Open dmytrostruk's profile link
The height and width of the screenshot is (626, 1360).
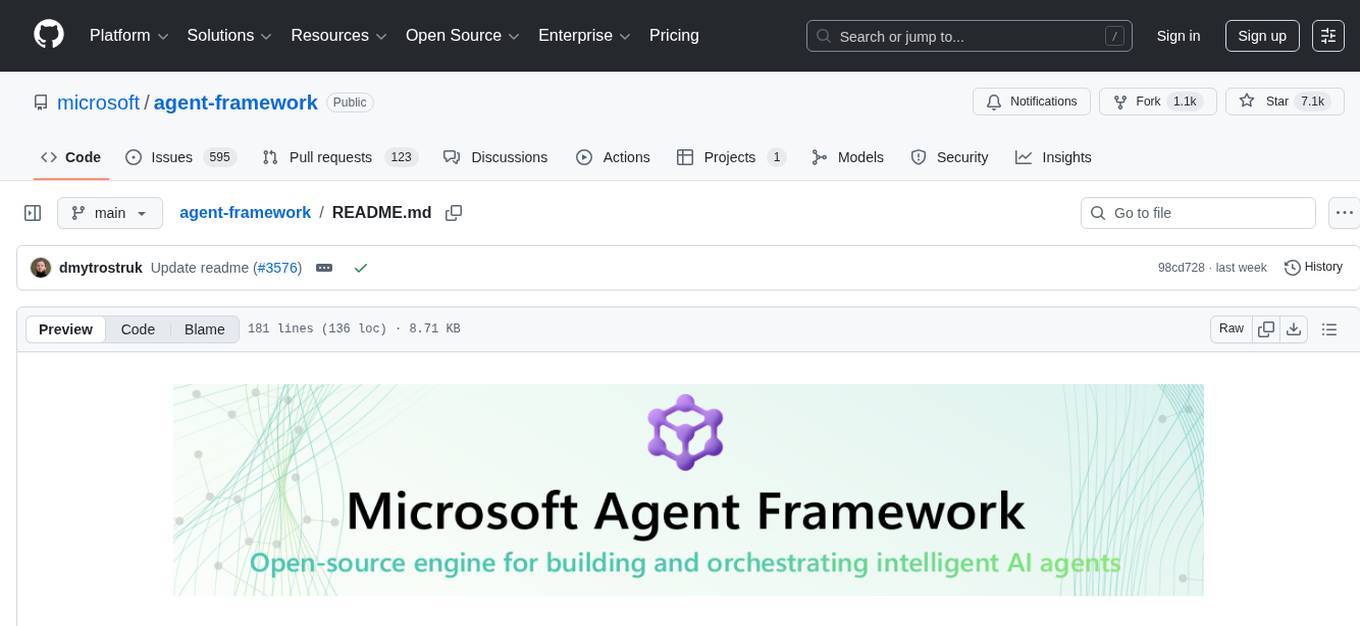[x=100, y=267]
